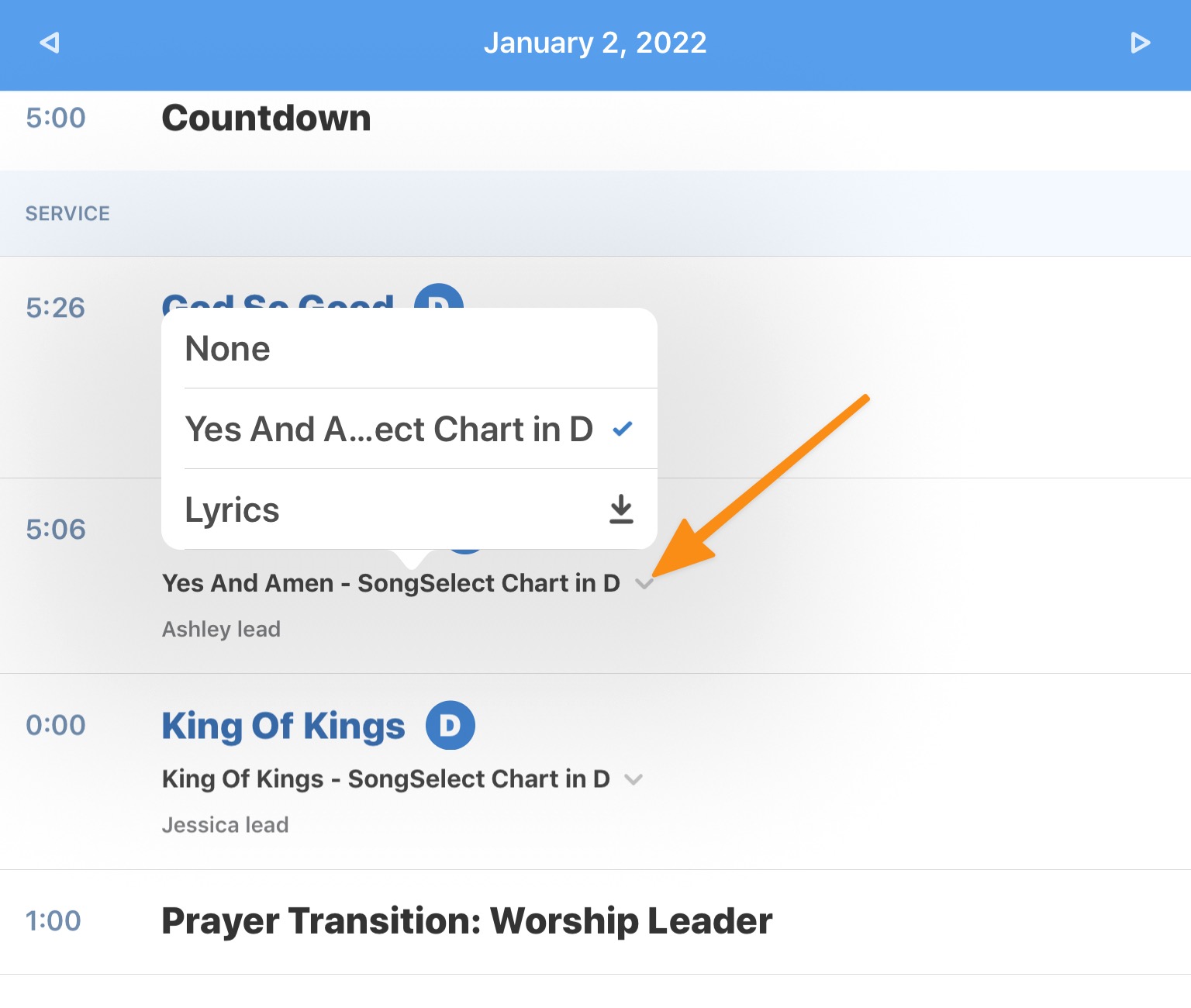Go to previous plan date arrow
This screenshot has width=1191, height=1008.
(x=50, y=43)
